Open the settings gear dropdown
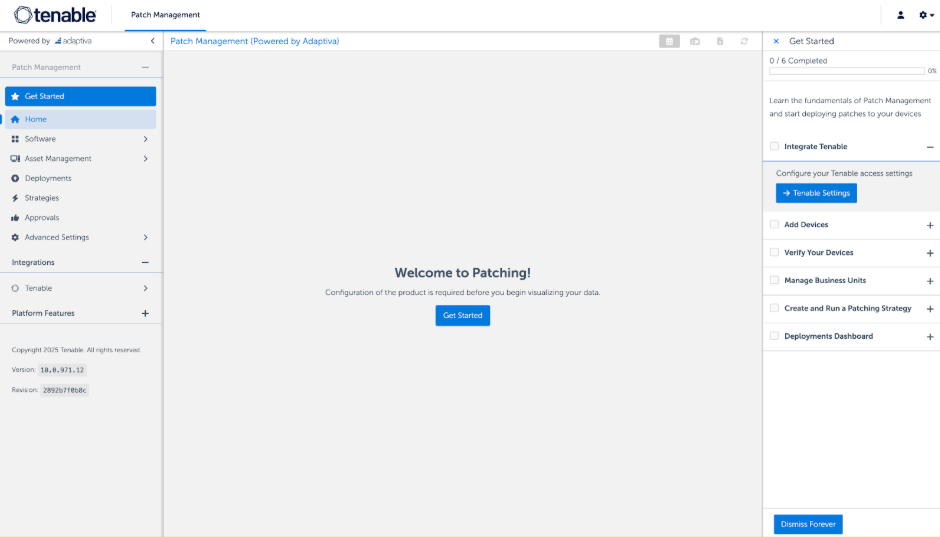Image resolution: width=940 pixels, height=537 pixels. point(926,15)
